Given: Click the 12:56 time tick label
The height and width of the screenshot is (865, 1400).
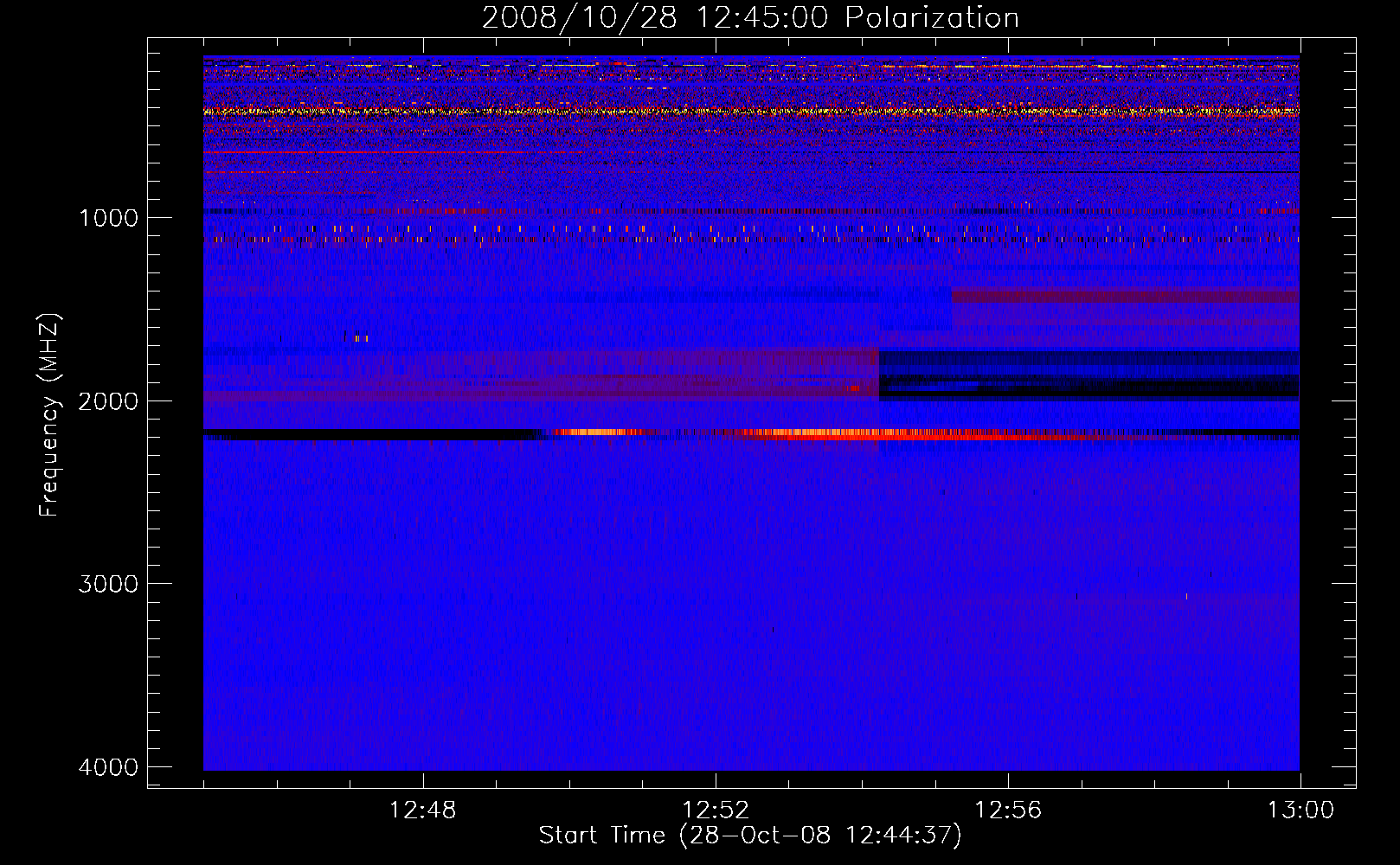Looking at the screenshot, I should click(x=1008, y=811).
